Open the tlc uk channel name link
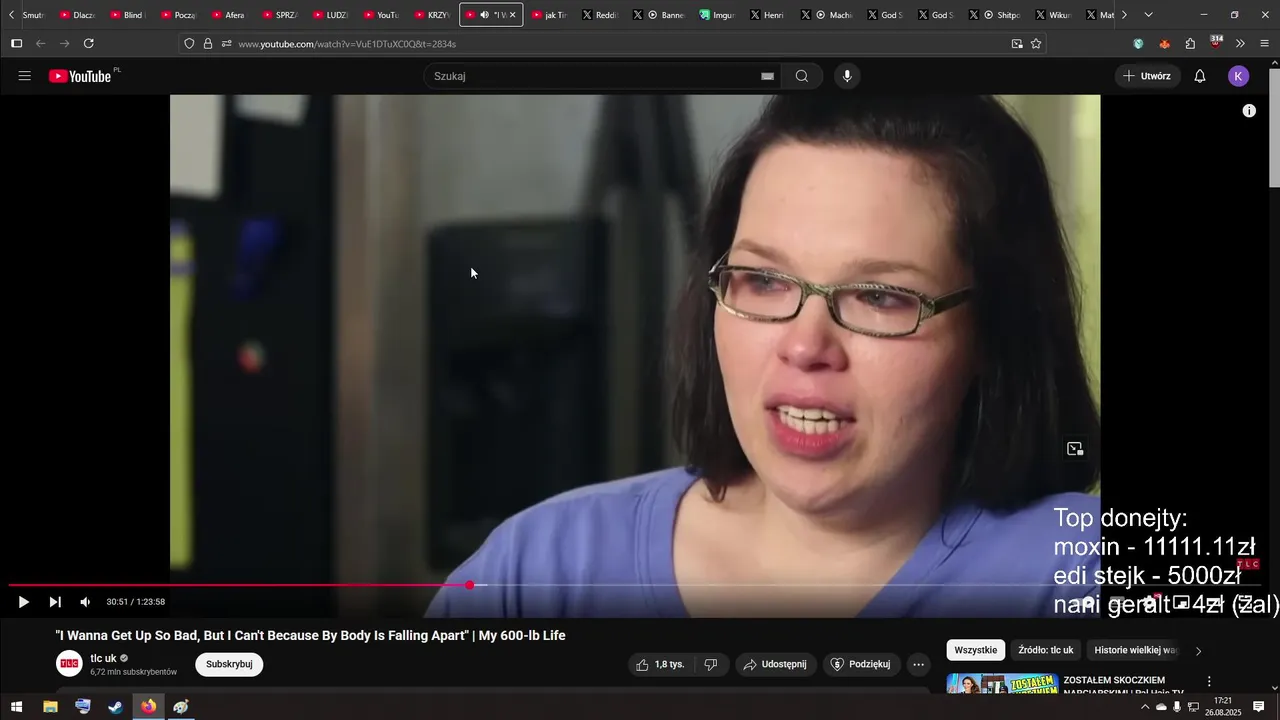Screen dimensions: 1280x720 point(103,658)
